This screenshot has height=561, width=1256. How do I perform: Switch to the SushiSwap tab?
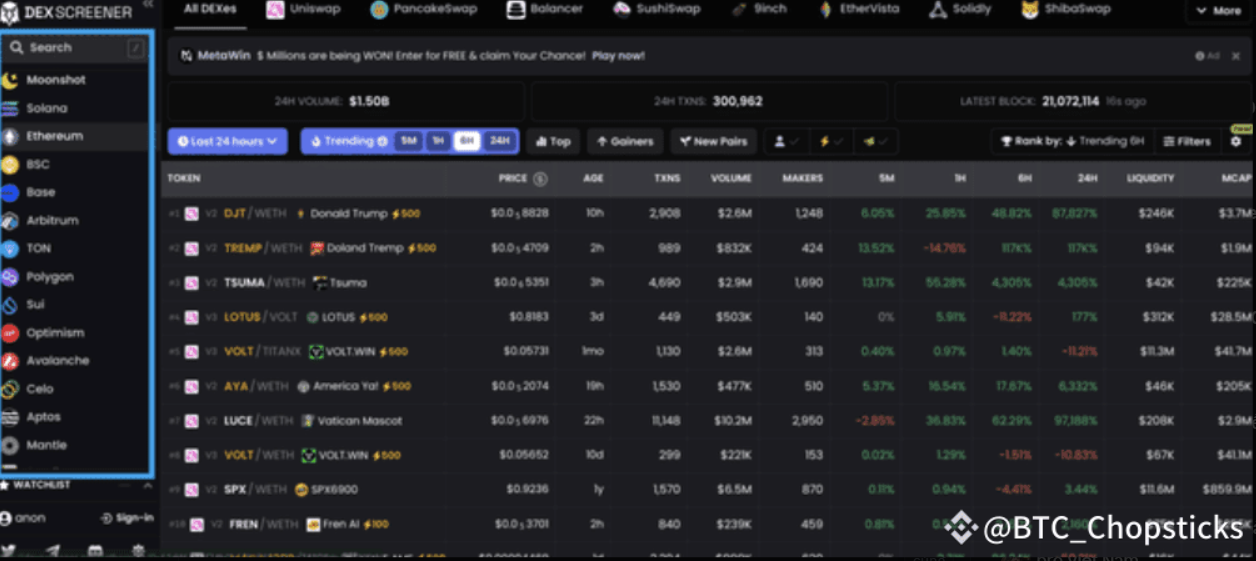coord(656,9)
